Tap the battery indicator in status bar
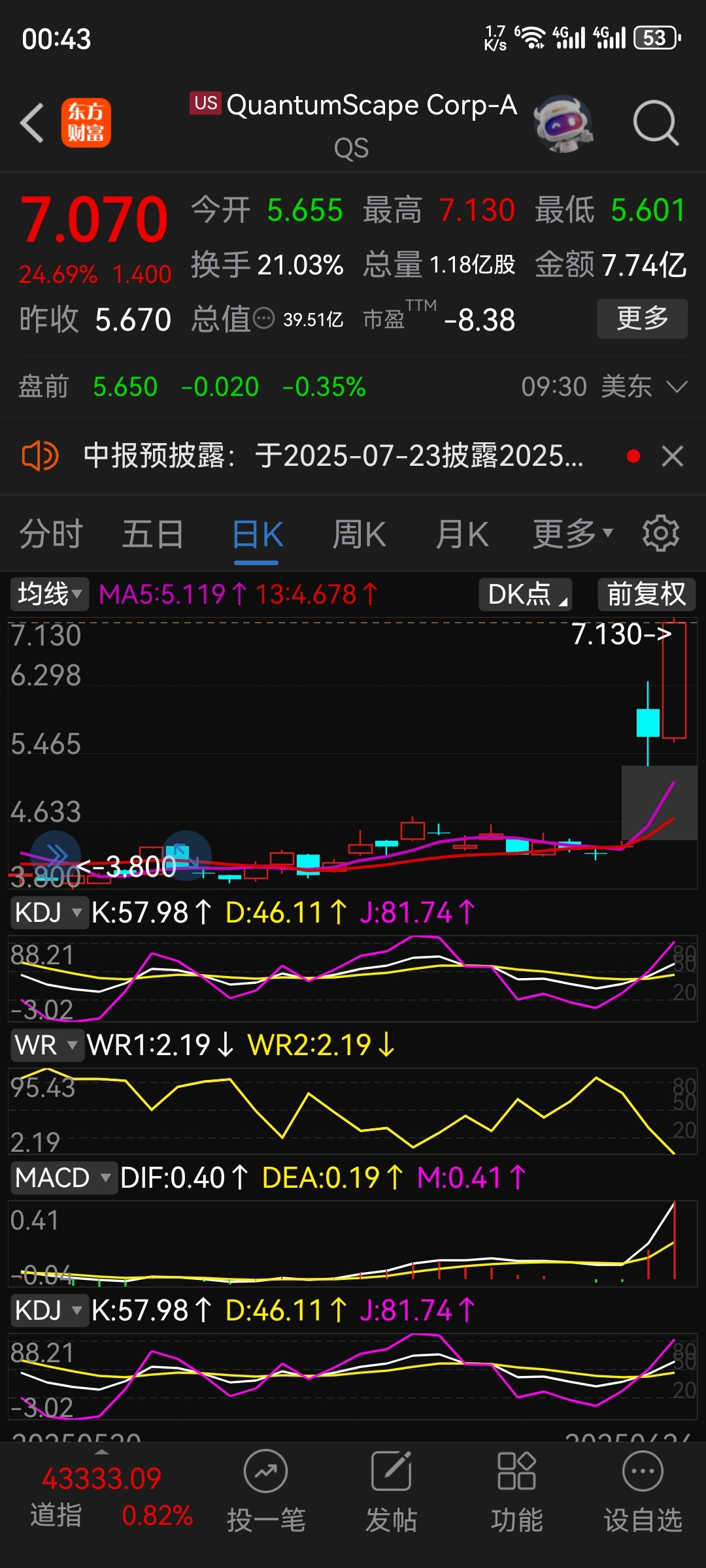The width and height of the screenshot is (706, 1568). [658, 38]
